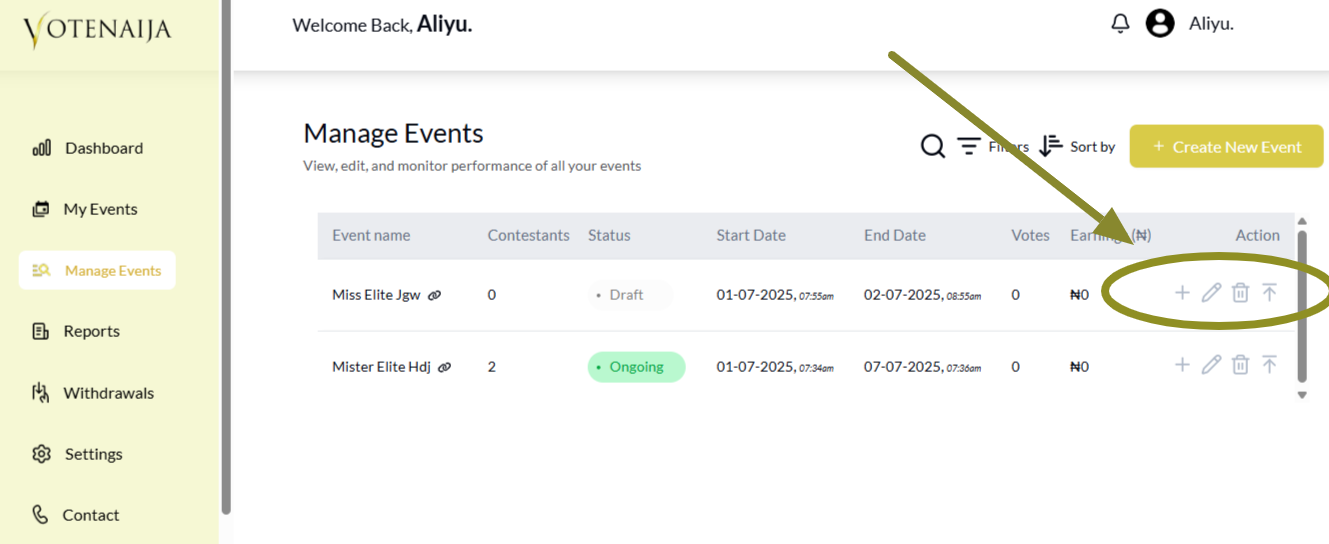Click the notification bell icon

(x=1120, y=24)
